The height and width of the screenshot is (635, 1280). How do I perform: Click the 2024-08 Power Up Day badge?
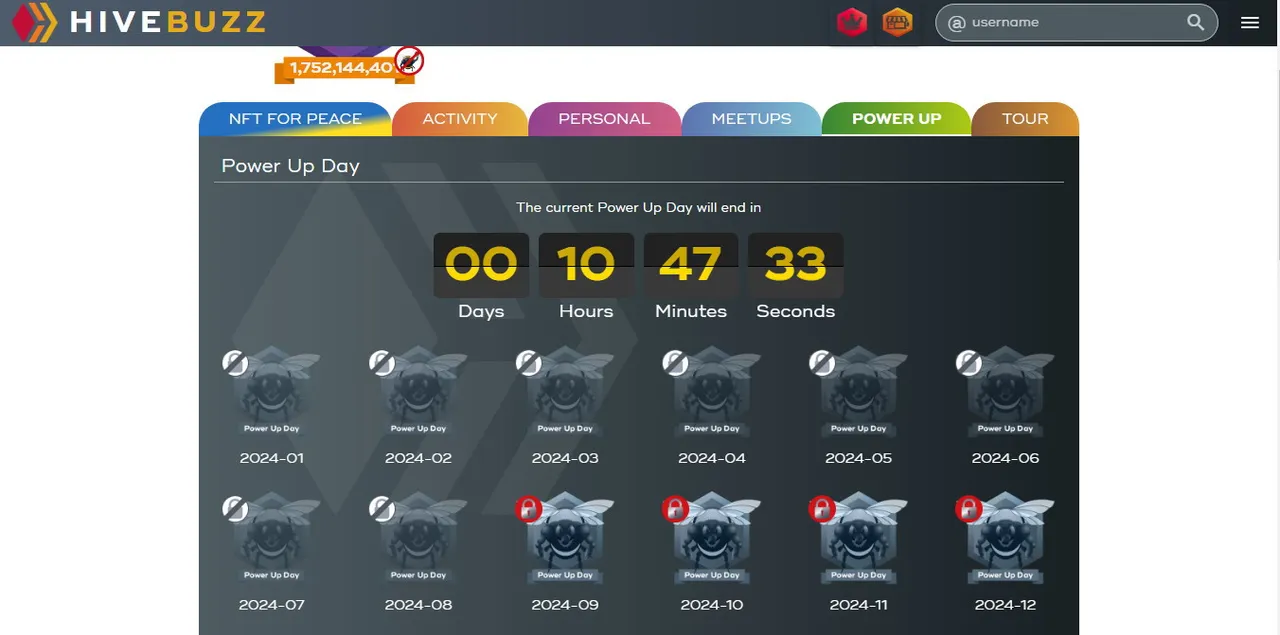click(419, 538)
